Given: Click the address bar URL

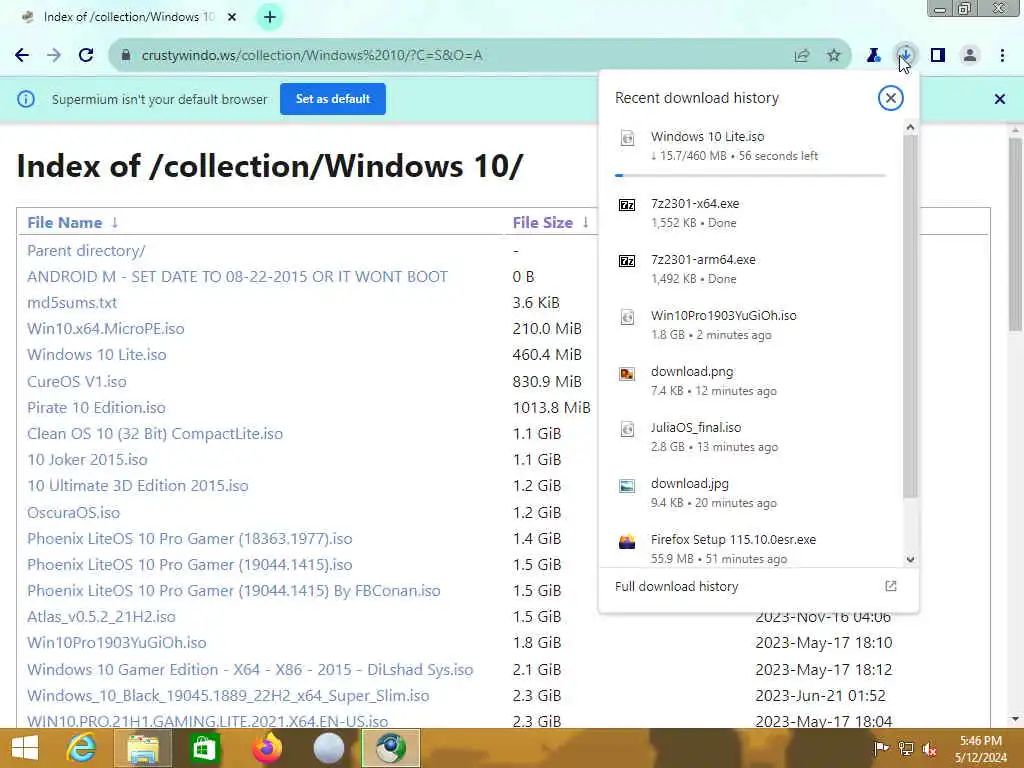Looking at the screenshot, I should pyautogui.click(x=312, y=56).
